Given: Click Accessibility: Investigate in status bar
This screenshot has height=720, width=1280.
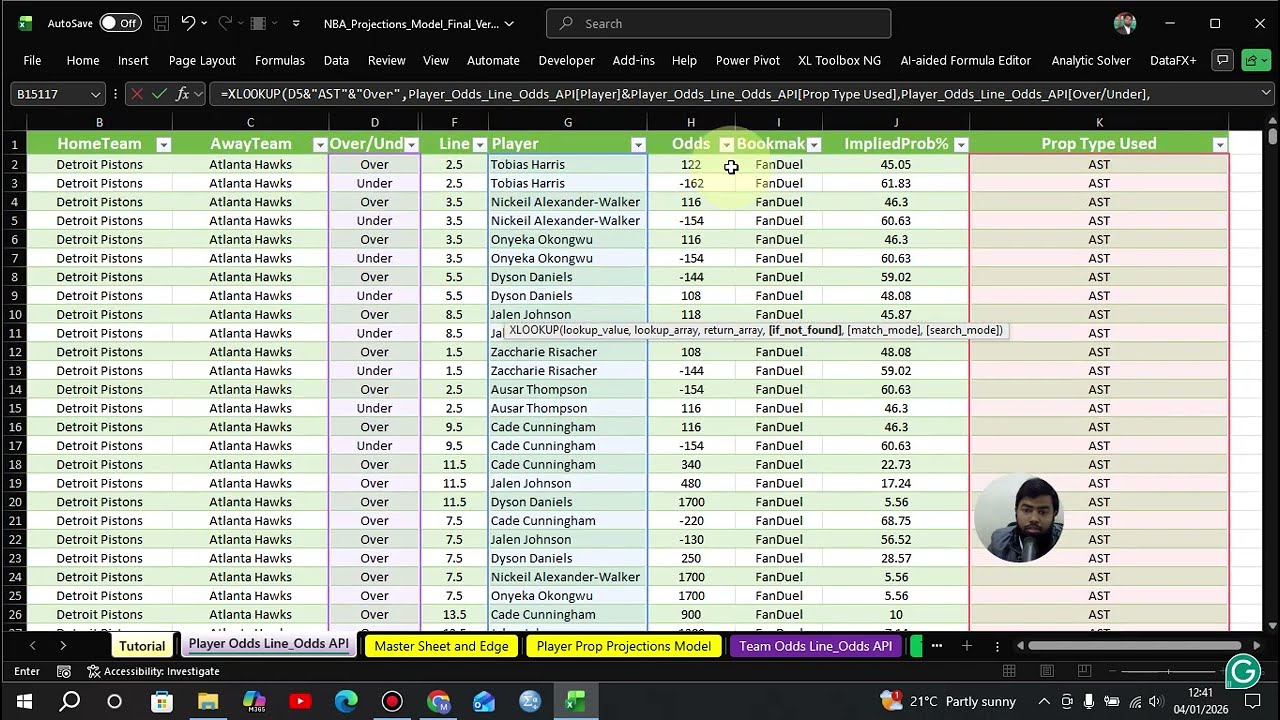Looking at the screenshot, I should 153,672.
